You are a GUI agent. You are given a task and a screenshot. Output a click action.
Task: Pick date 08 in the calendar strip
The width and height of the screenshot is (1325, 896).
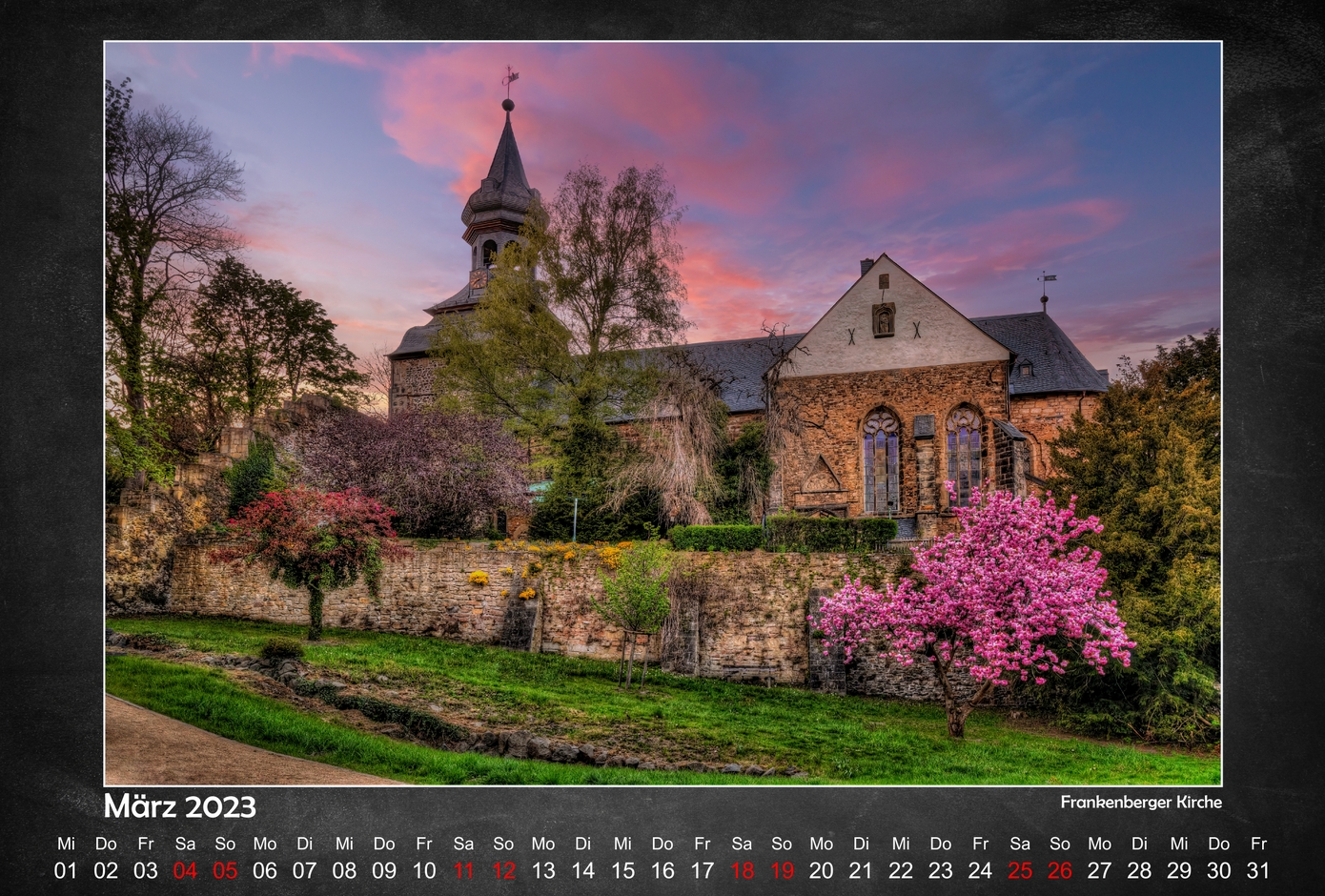click(344, 870)
